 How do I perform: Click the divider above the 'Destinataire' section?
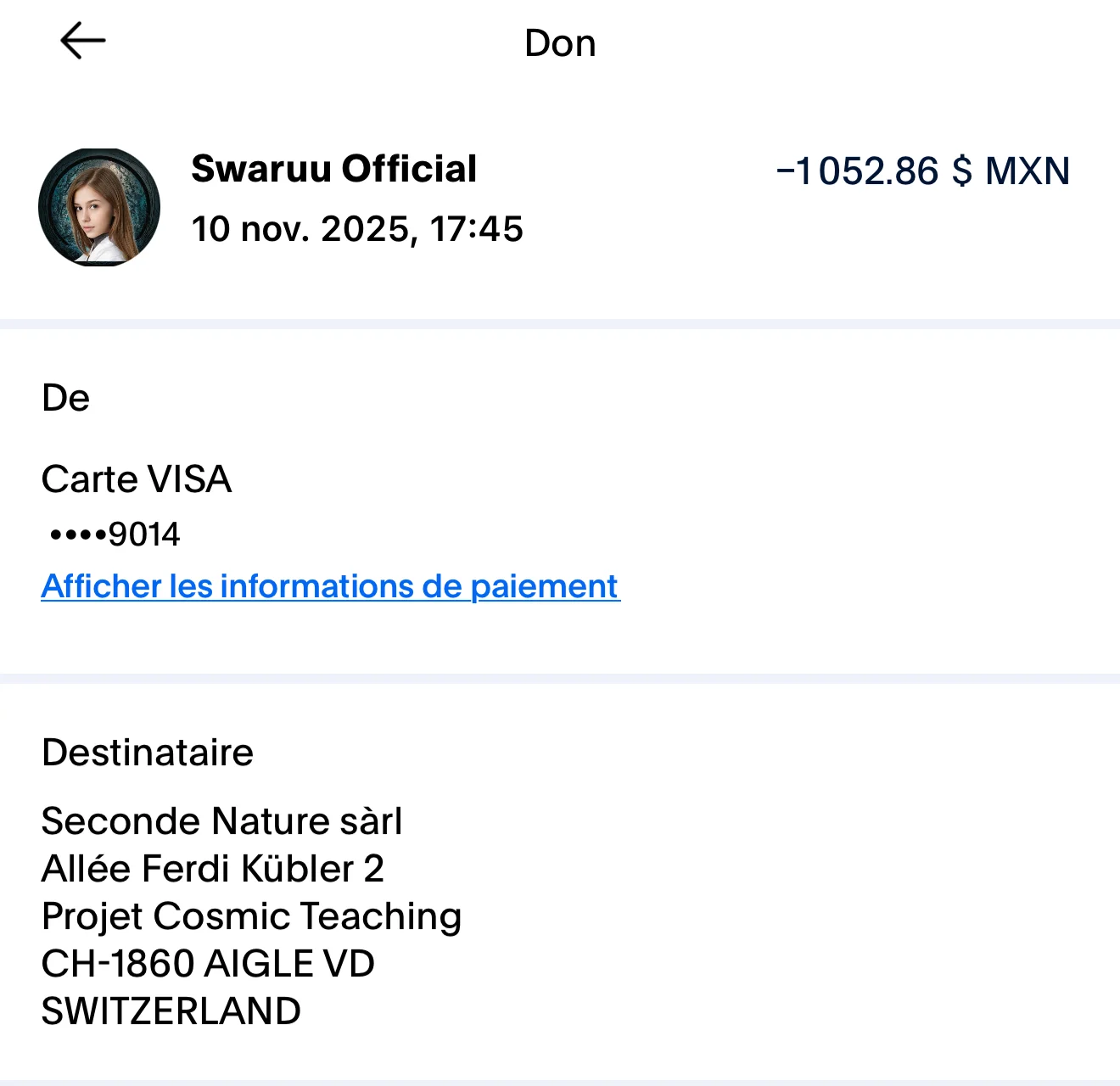pos(560,678)
